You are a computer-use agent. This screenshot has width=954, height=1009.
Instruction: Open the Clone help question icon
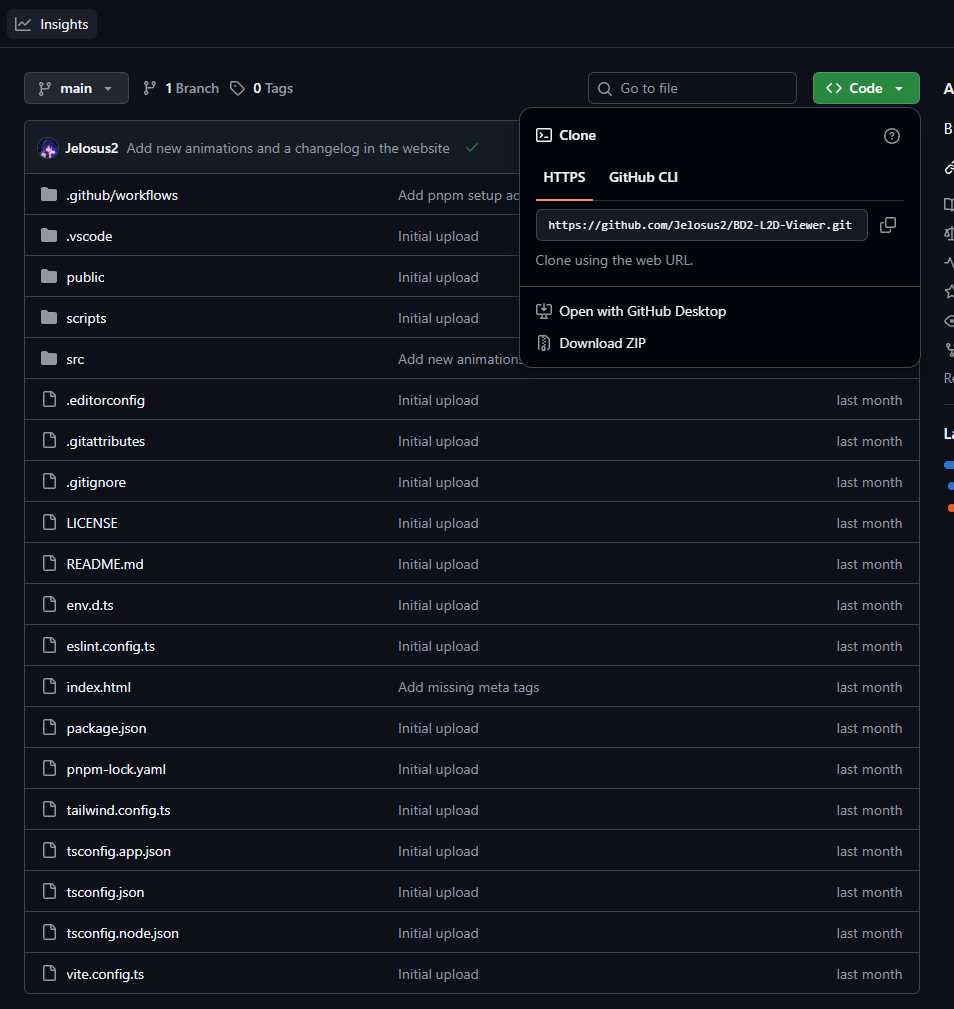(892, 136)
